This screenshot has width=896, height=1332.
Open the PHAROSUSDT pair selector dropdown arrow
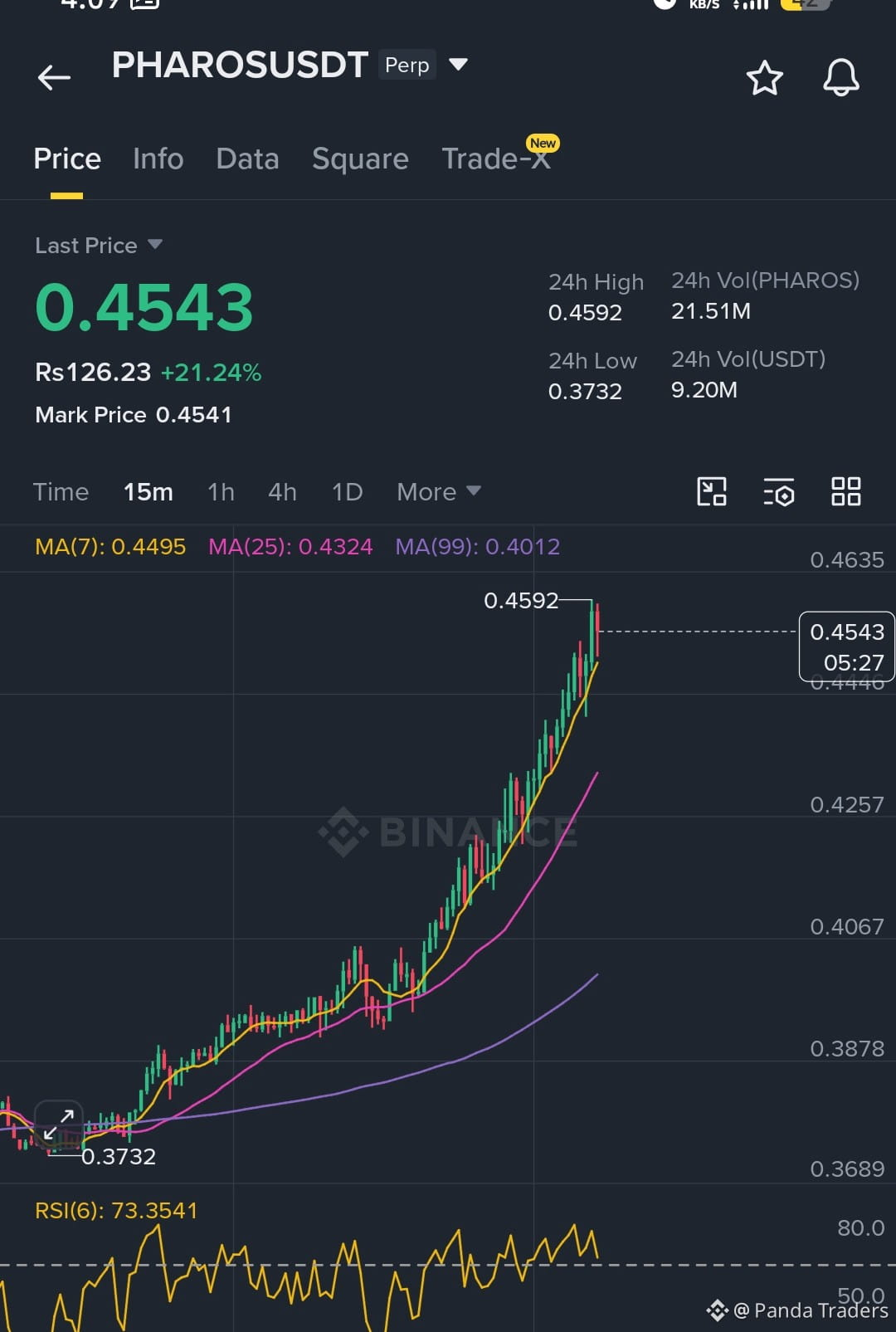click(x=458, y=64)
